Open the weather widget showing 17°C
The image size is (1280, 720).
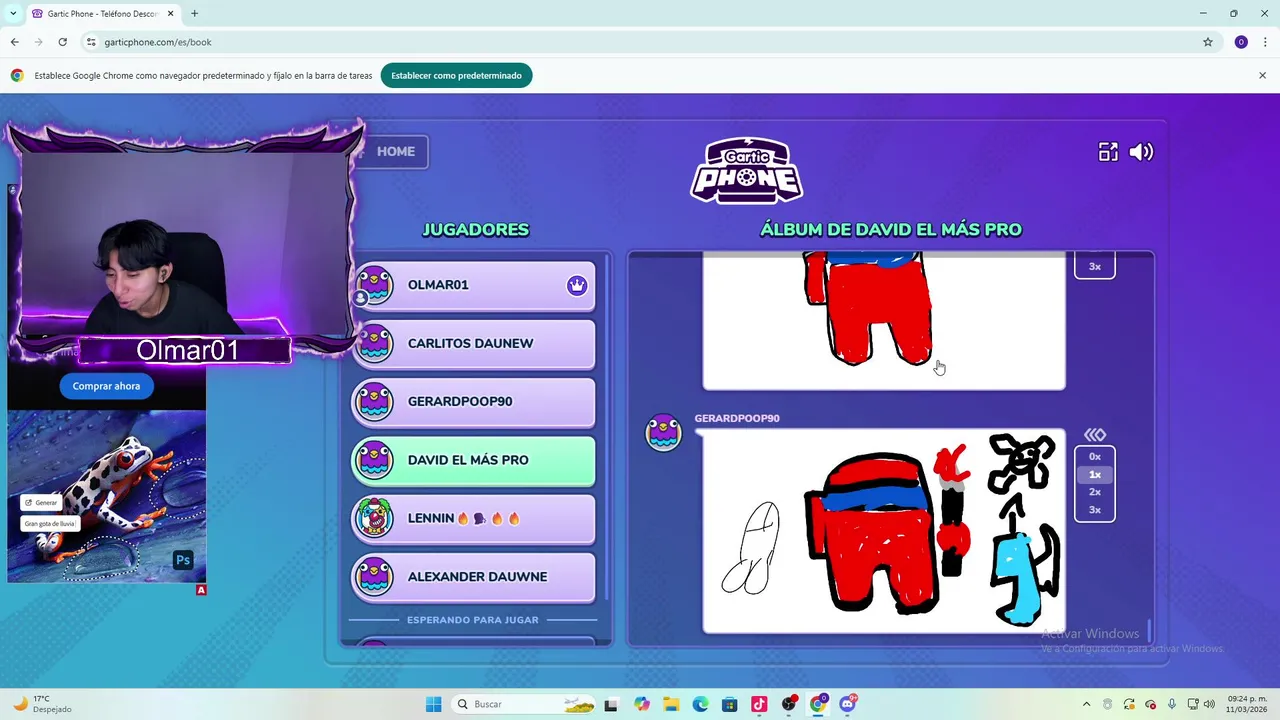pos(42,704)
